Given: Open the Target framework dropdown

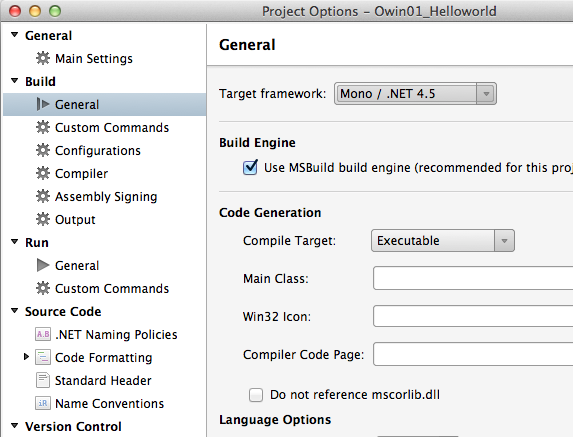Looking at the screenshot, I should point(415,94).
